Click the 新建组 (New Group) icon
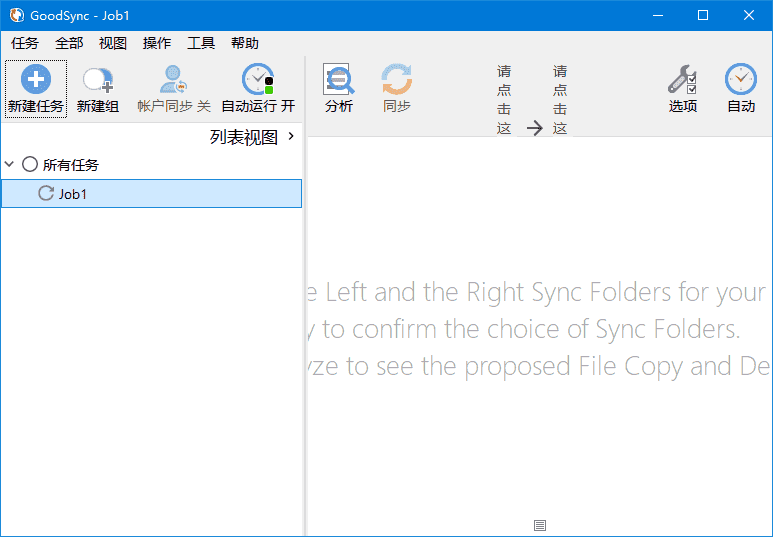The width and height of the screenshot is (773, 537). [97, 80]
